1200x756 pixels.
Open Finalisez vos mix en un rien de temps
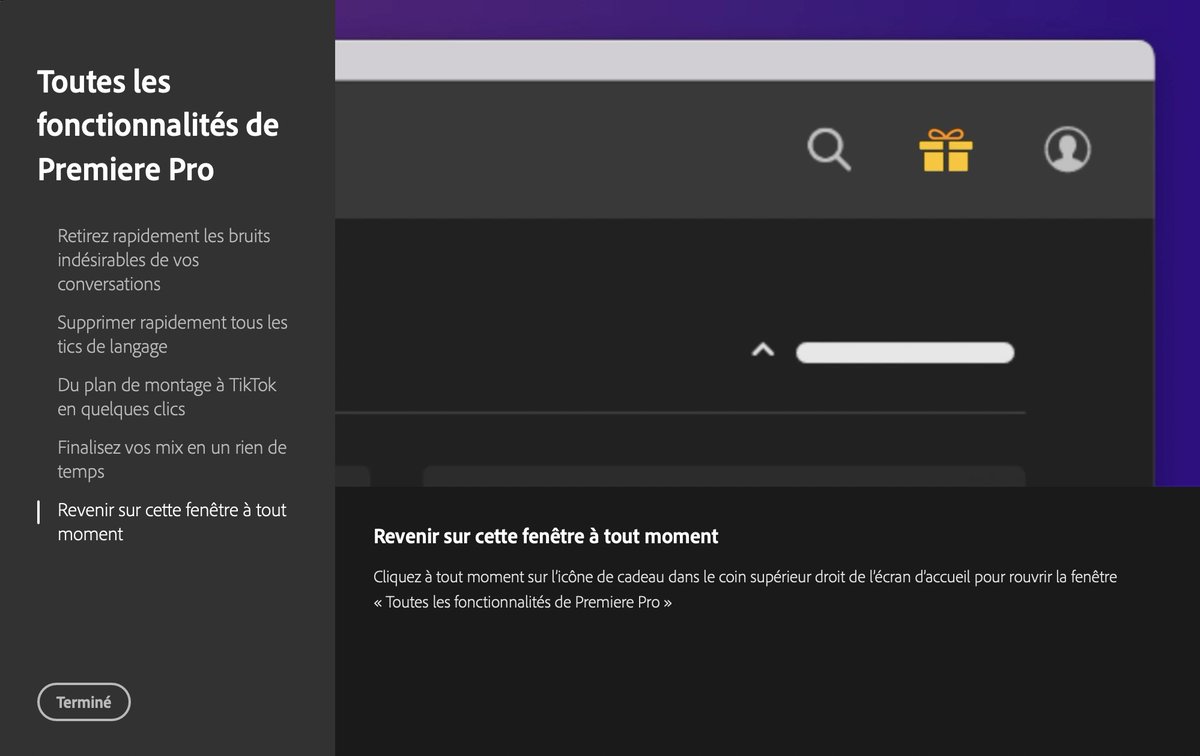click(x=170, y=459)
